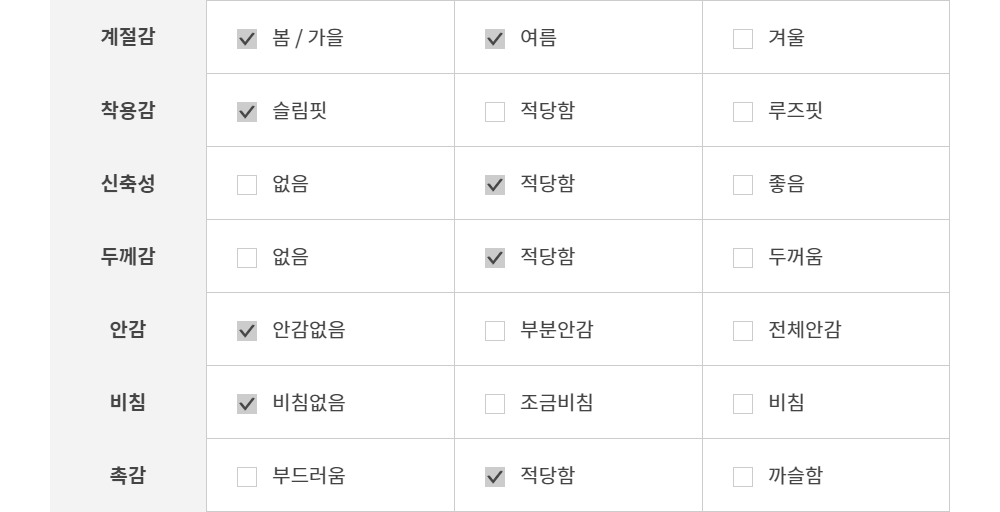Uncheck 적당함 in the 신축성 row

coord(495,185)
